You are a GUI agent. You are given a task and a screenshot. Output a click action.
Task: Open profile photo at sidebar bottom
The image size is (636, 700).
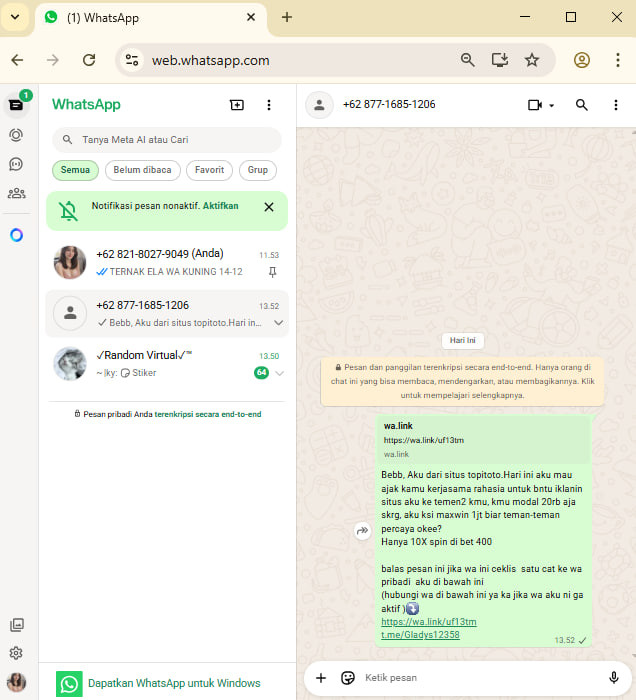[17, 682]
